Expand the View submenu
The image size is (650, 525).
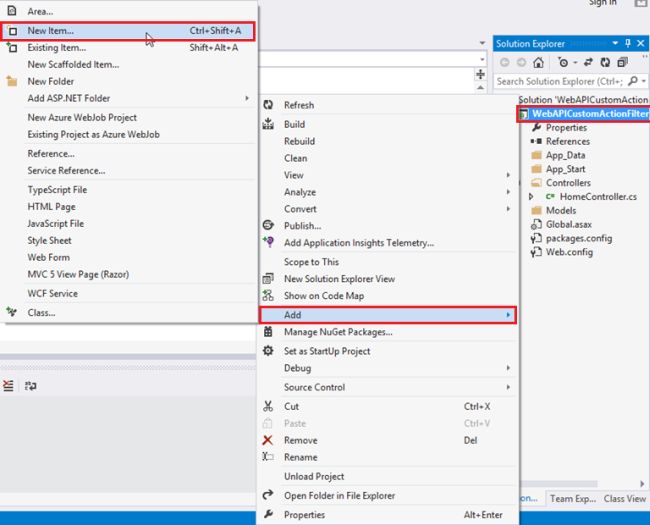point(388,175)
